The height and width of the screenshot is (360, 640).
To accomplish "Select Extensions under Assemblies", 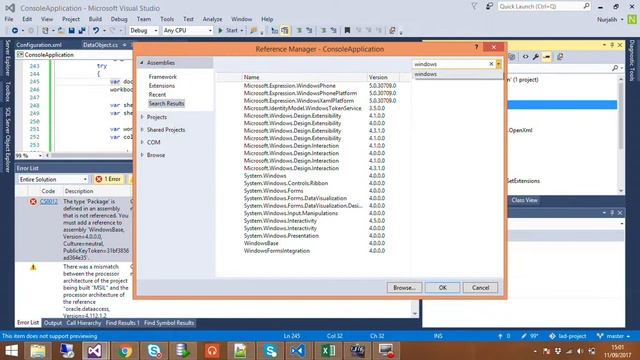I will 162,86.
